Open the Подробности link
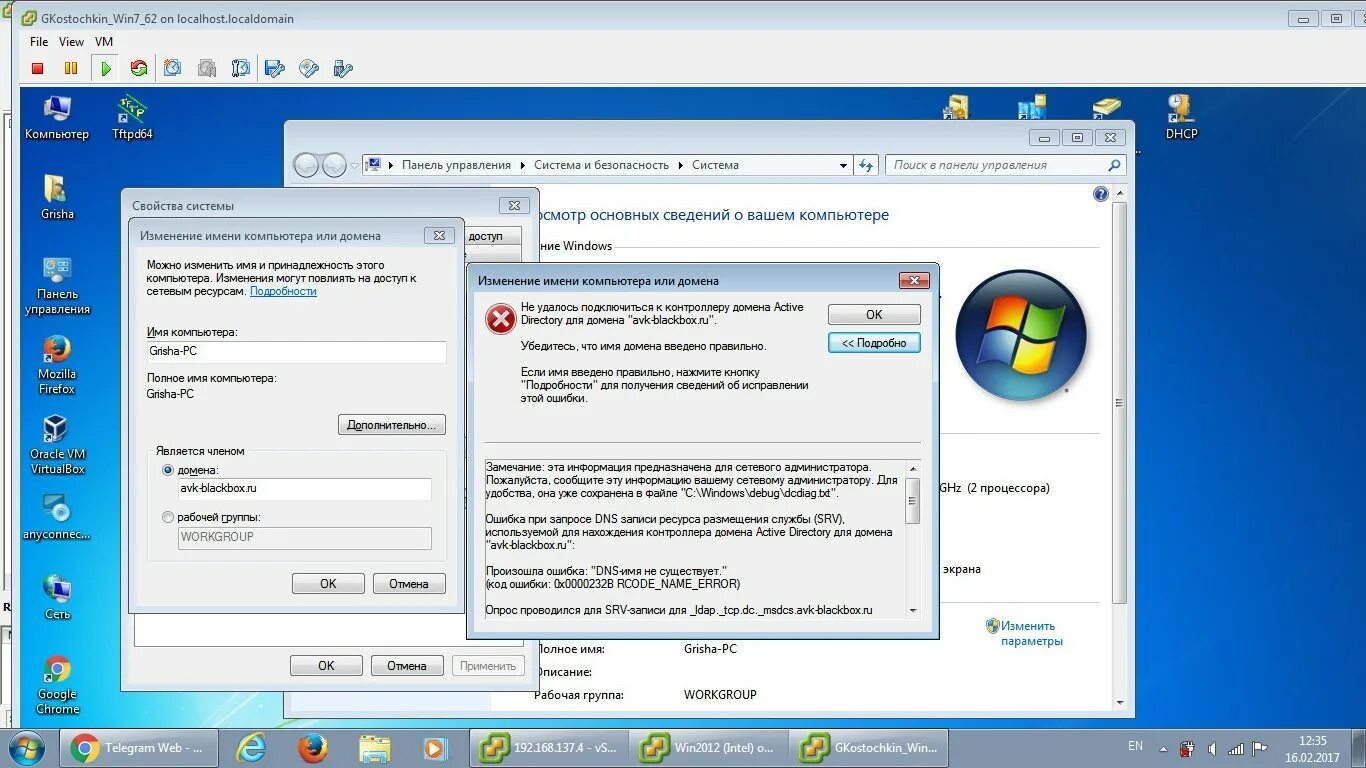 (283, 291)
